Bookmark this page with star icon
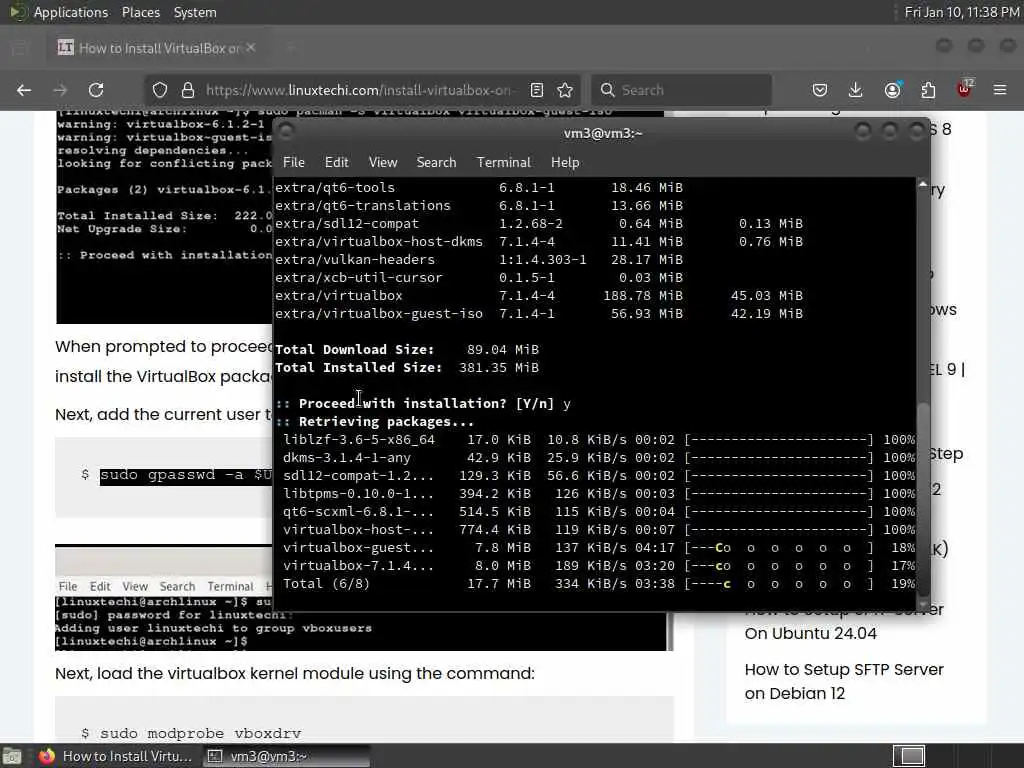The image size is (1024, 768). pyautogui.click(x=566, y=90)
